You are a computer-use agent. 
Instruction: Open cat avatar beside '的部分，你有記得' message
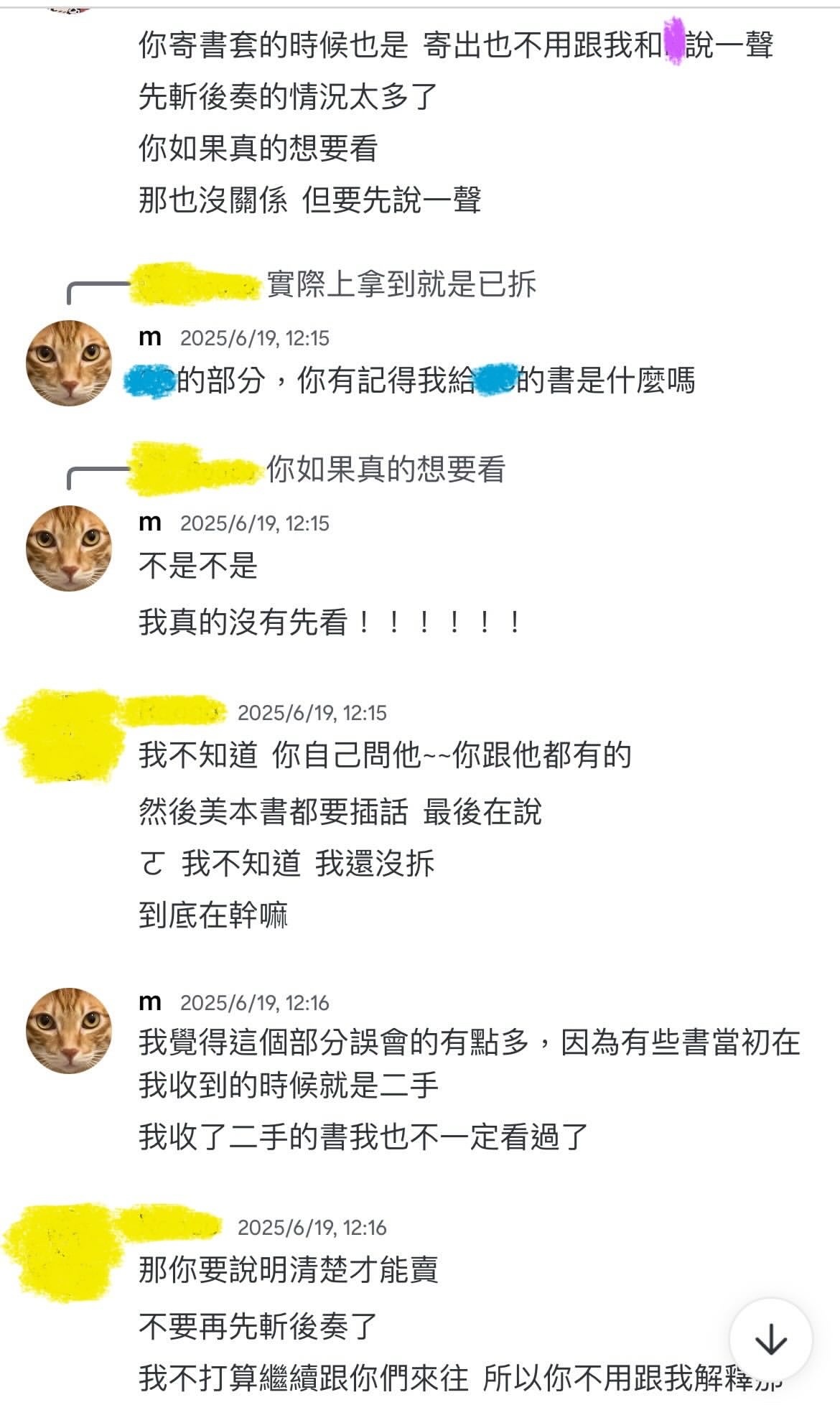click(x=69, y=363)
